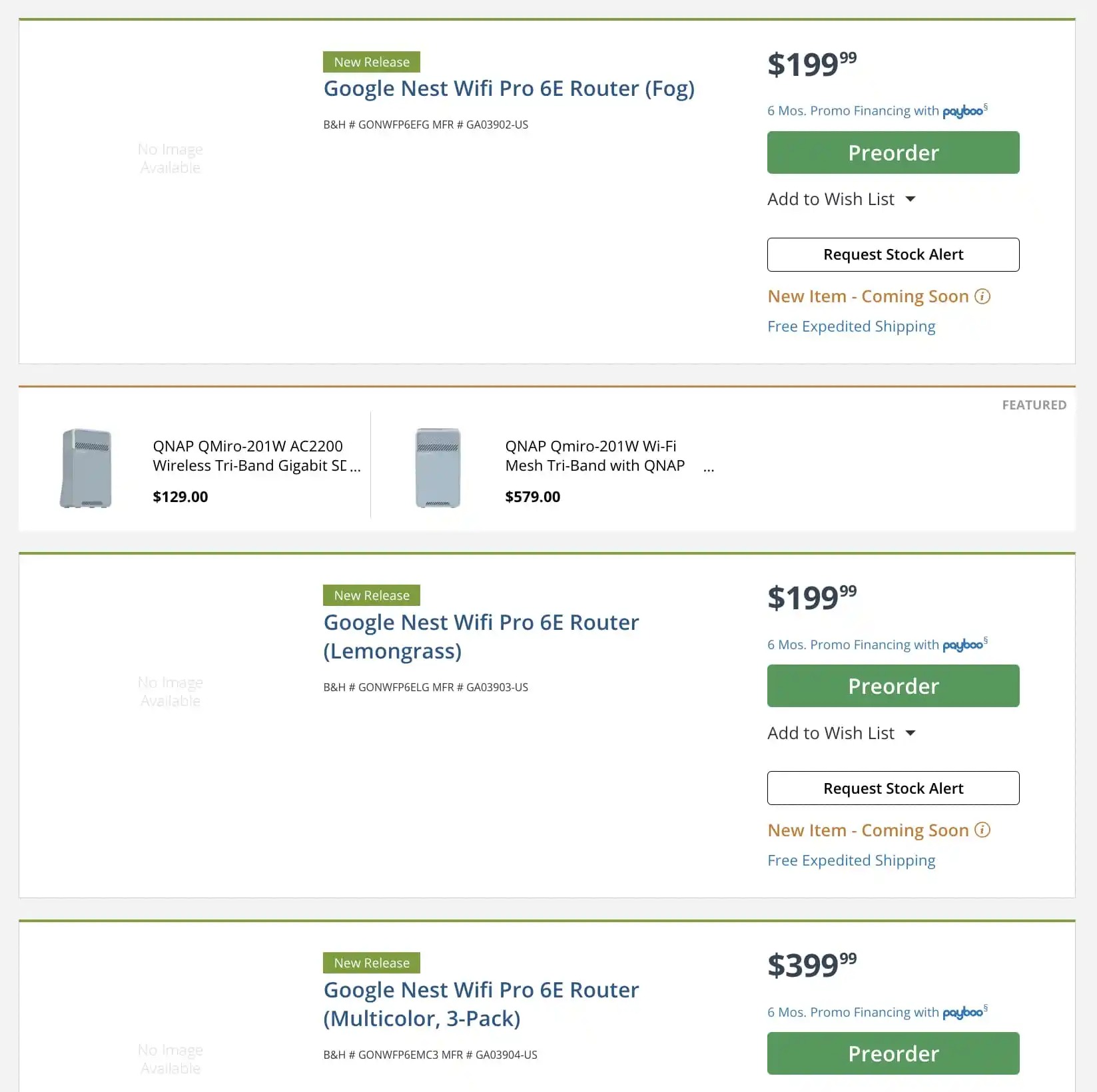Open Nest Wifi Pro (Multicolor, 3-Pack) link
The height and width of the screenshot is (1092, 1097).
tap(481, 1004)
